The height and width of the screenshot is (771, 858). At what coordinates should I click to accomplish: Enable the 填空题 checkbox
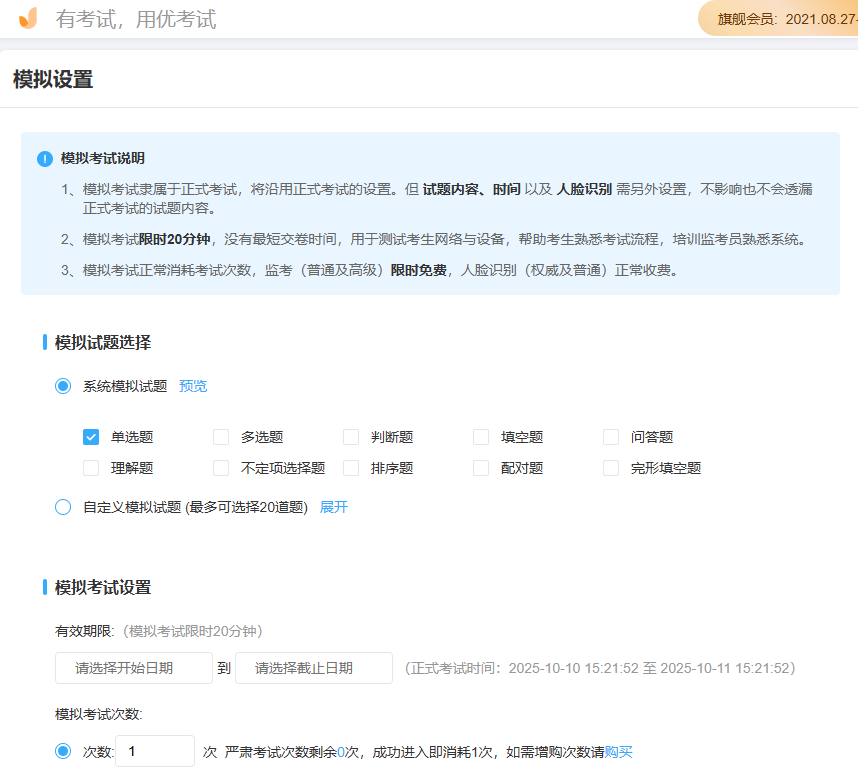(481, 436)
